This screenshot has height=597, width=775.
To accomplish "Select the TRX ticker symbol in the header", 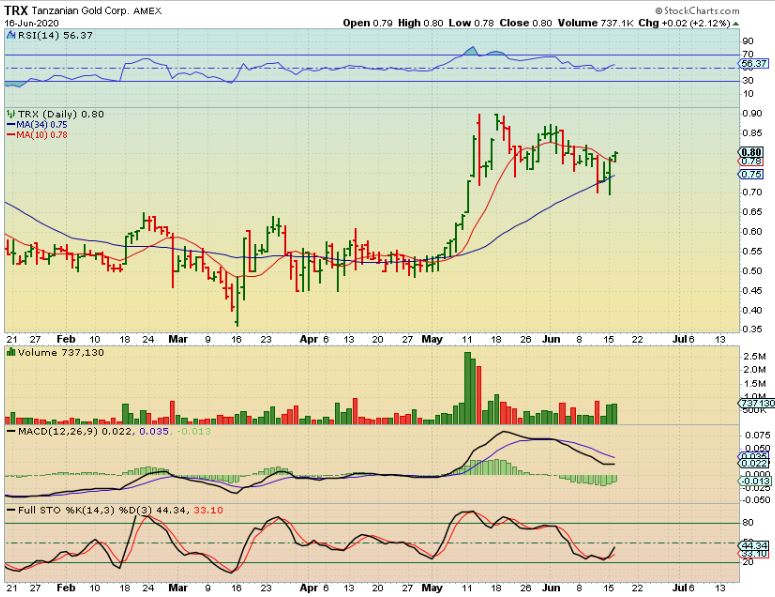I will point(16,10).
